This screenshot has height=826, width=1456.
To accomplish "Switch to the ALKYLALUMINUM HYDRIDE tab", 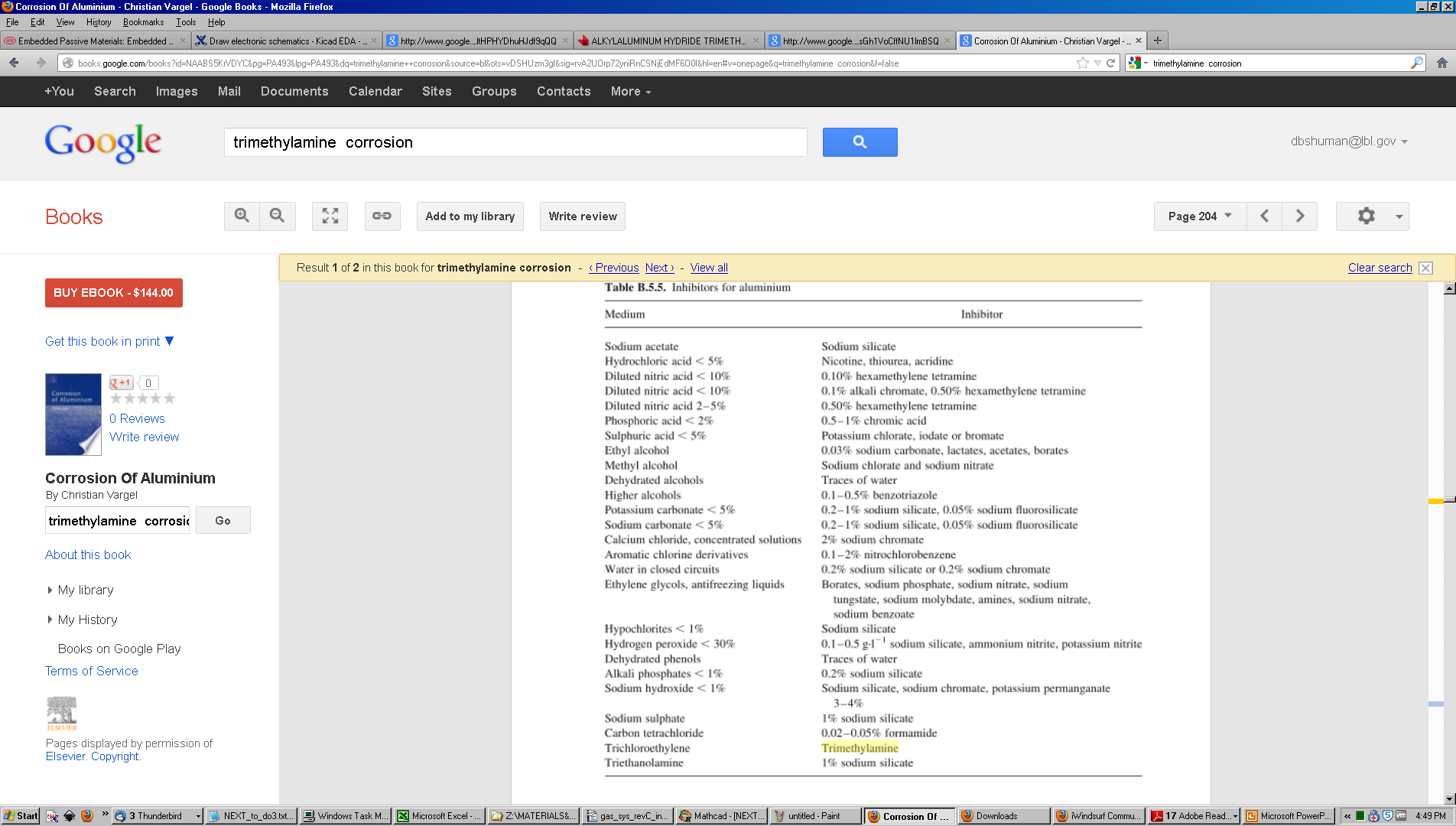I will pyautogui.click(x=668, y=41).
